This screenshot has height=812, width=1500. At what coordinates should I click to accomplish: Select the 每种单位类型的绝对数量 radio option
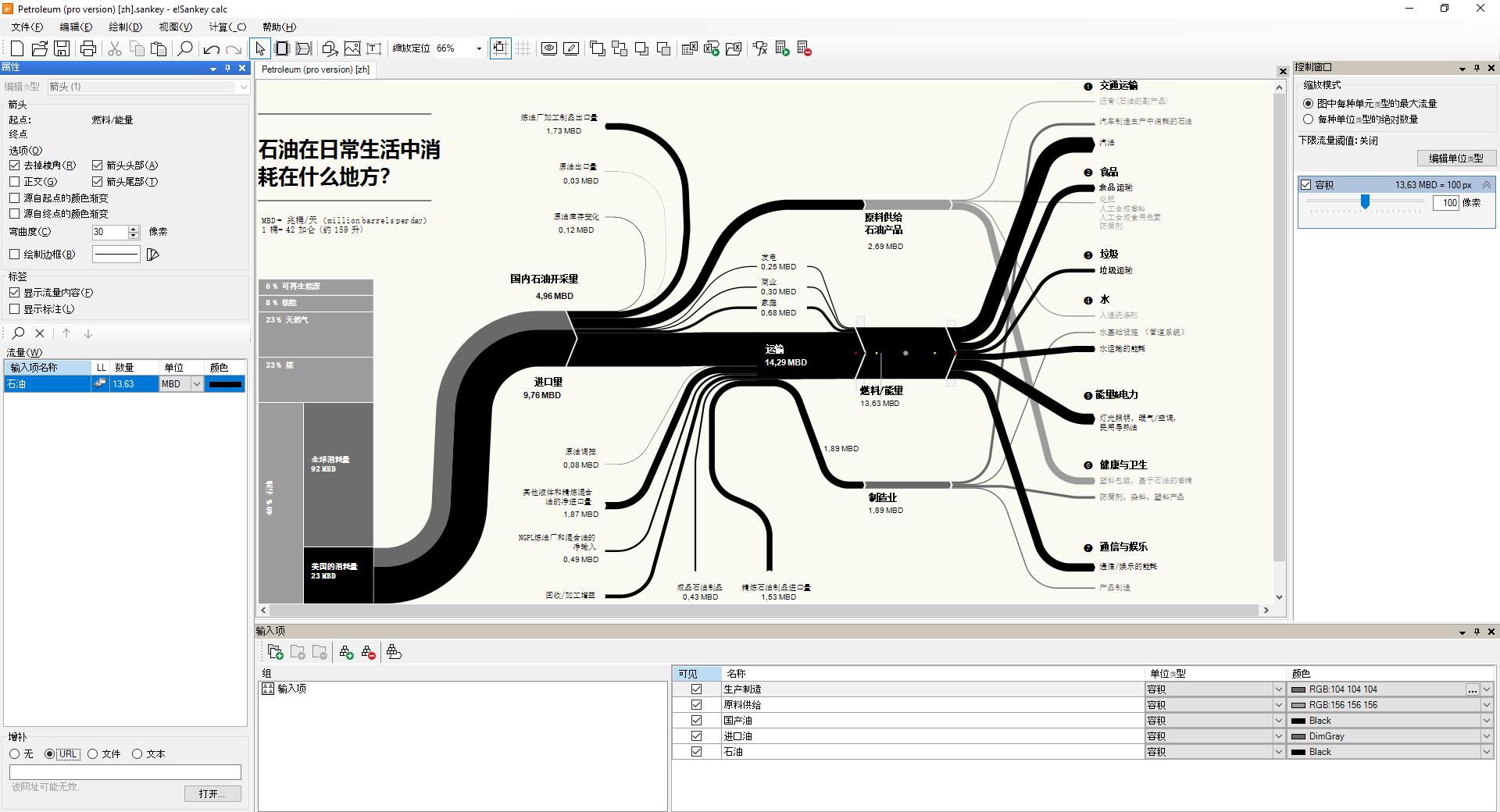[1309, 119]
